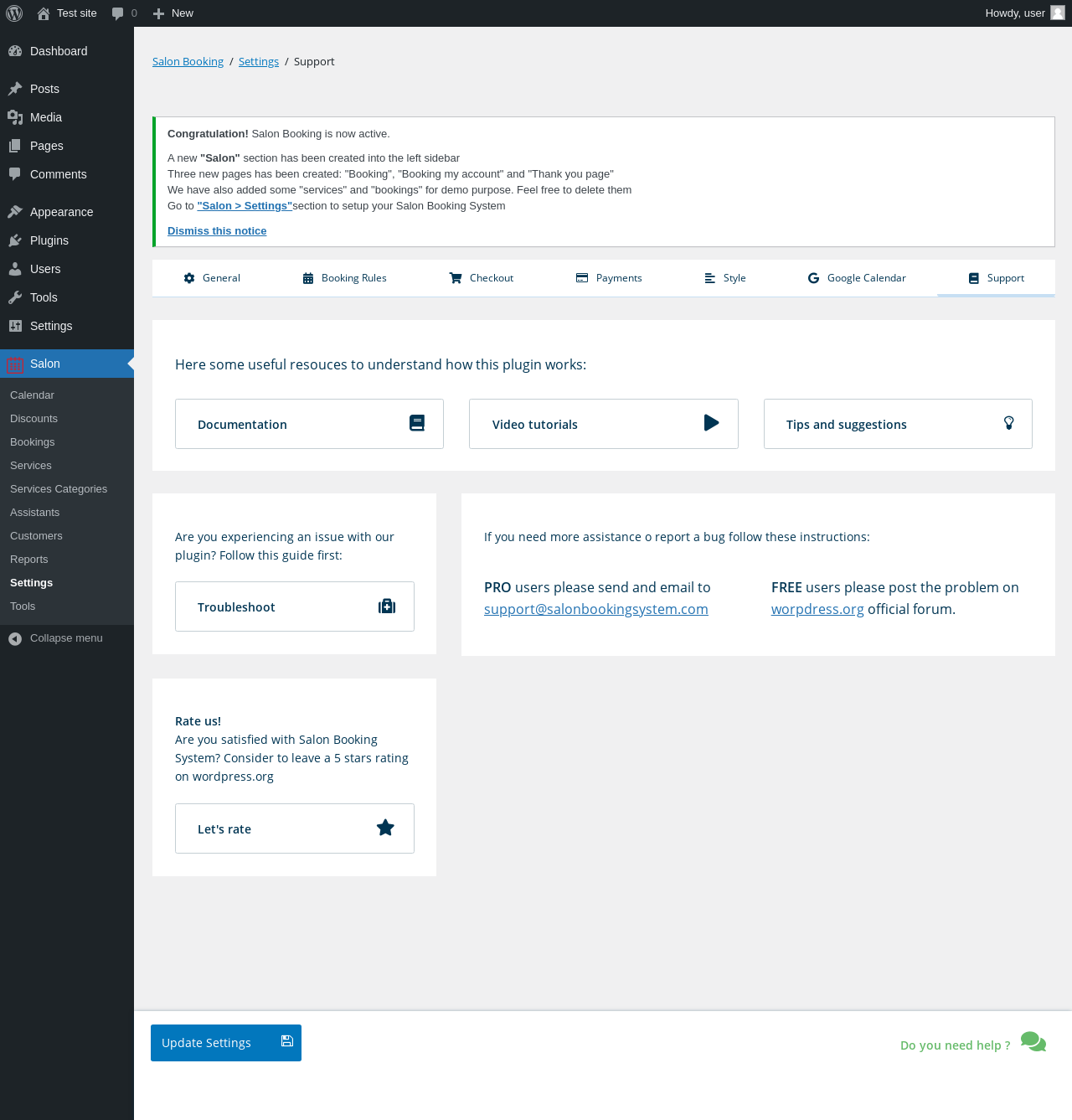Click the Collapse menu label
Screen dimensions: 1072x1120
pos(66,638)
